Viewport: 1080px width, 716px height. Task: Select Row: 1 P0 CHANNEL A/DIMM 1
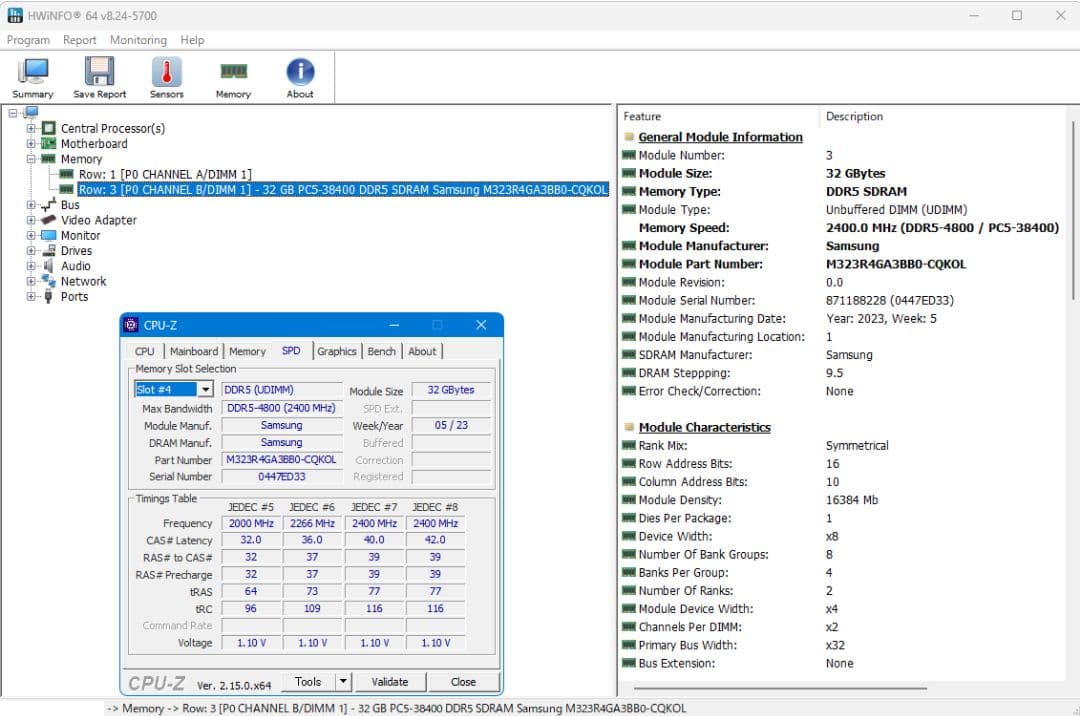pyautogui.click(x=165, y=174)
